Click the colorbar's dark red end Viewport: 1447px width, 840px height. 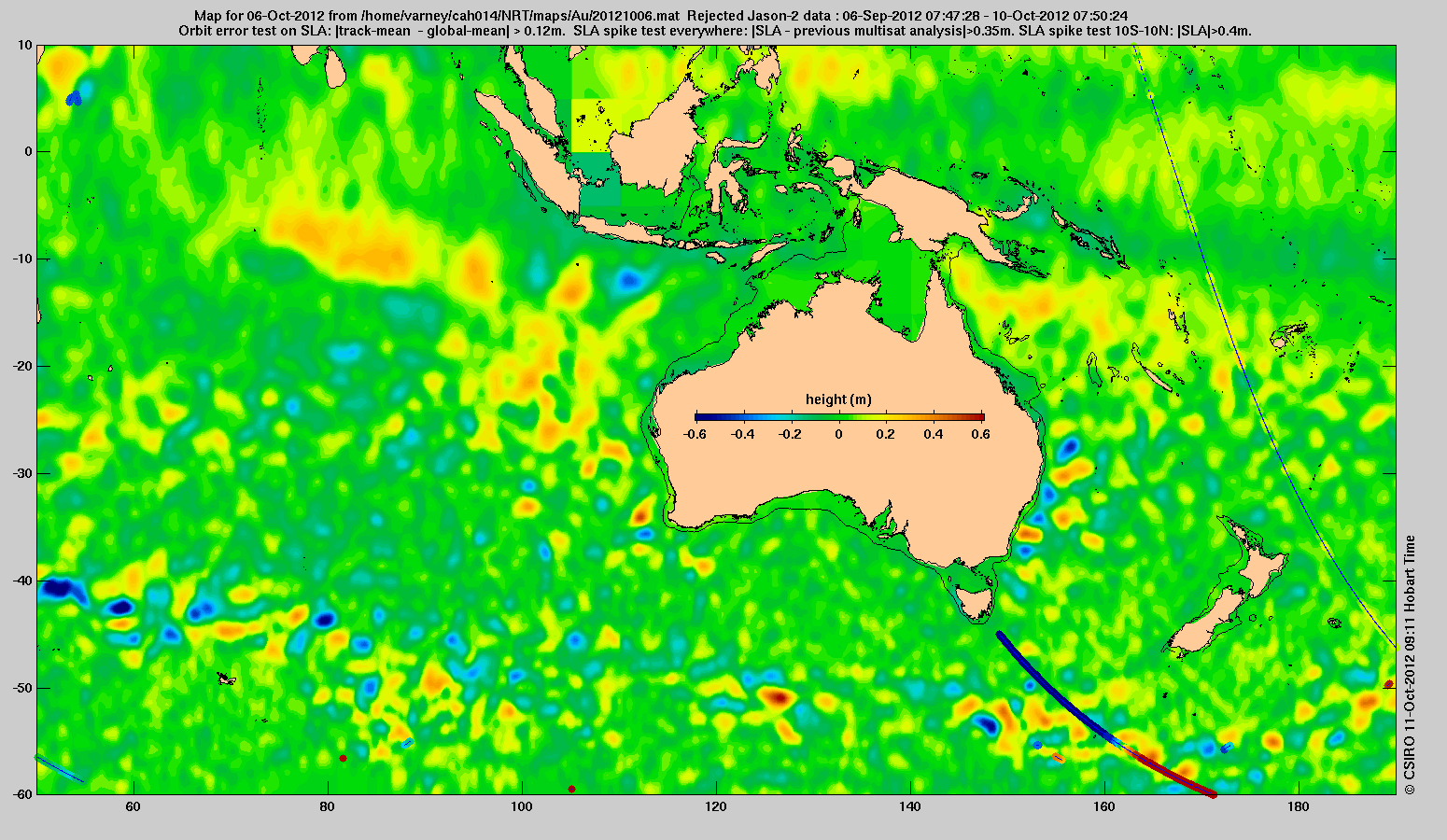pos(978,416)
